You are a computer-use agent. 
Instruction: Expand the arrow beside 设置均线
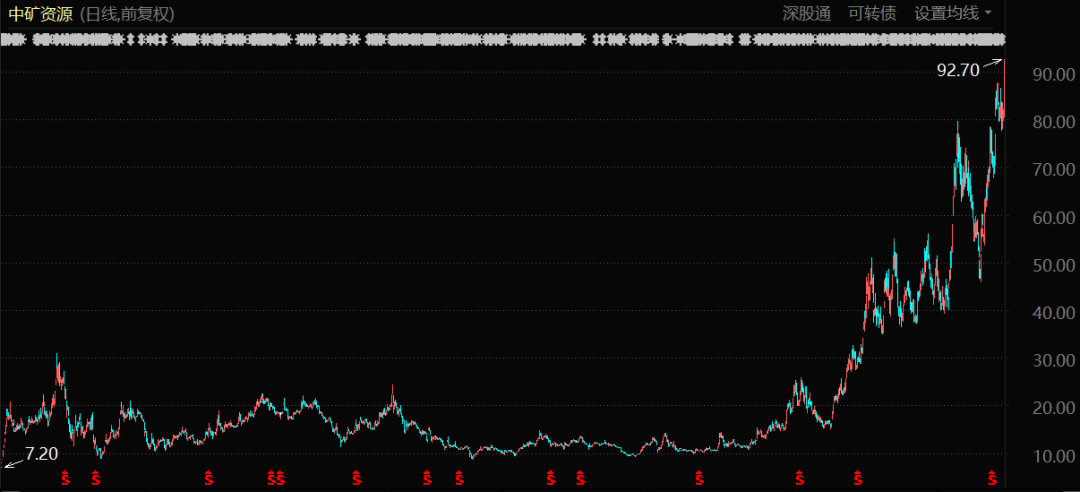click(x=988, y=14)
